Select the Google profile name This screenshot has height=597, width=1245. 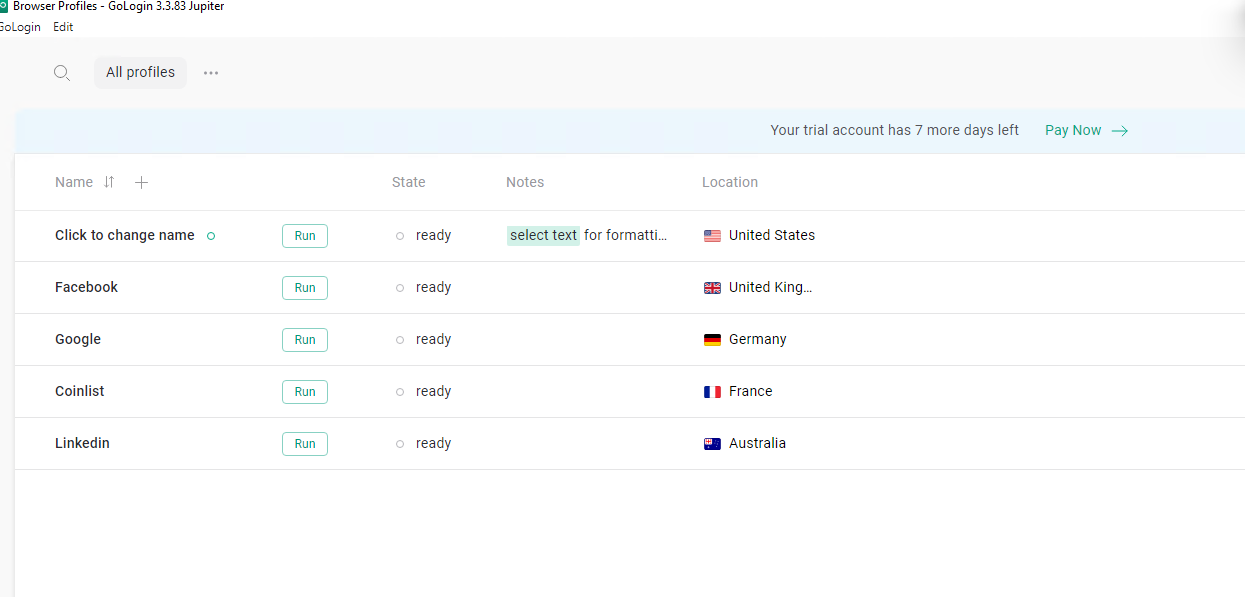tap(78, 339)
